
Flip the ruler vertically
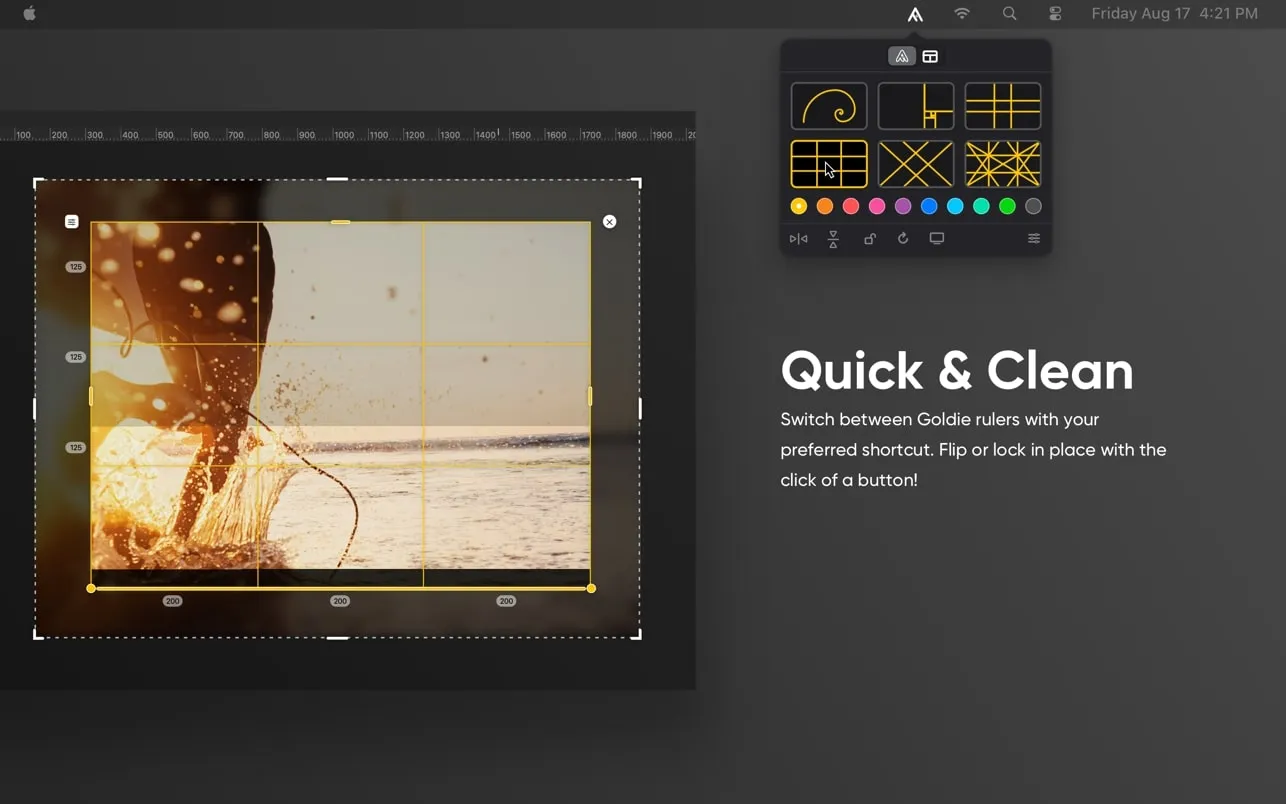[x=833, y=239]
